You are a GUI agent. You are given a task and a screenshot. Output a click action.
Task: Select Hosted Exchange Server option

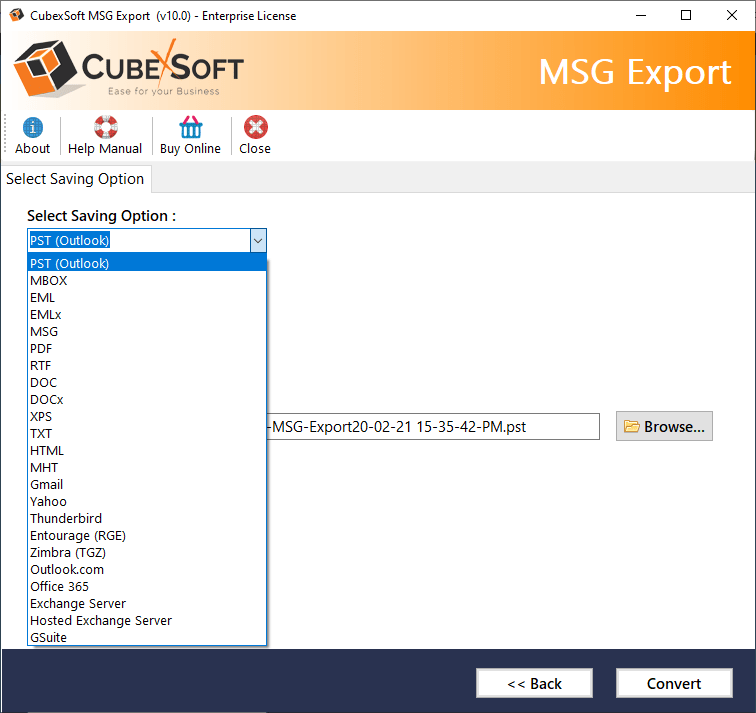tap(101, 621)
